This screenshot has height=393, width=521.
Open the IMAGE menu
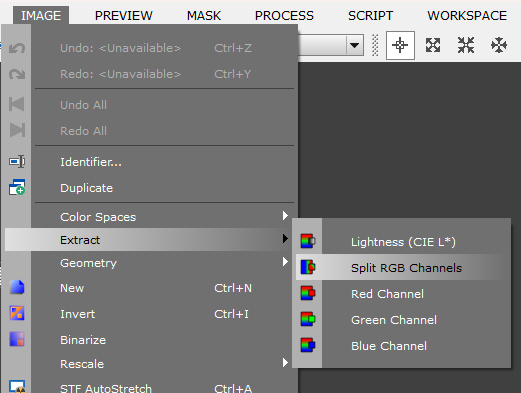tap(41, 16)
